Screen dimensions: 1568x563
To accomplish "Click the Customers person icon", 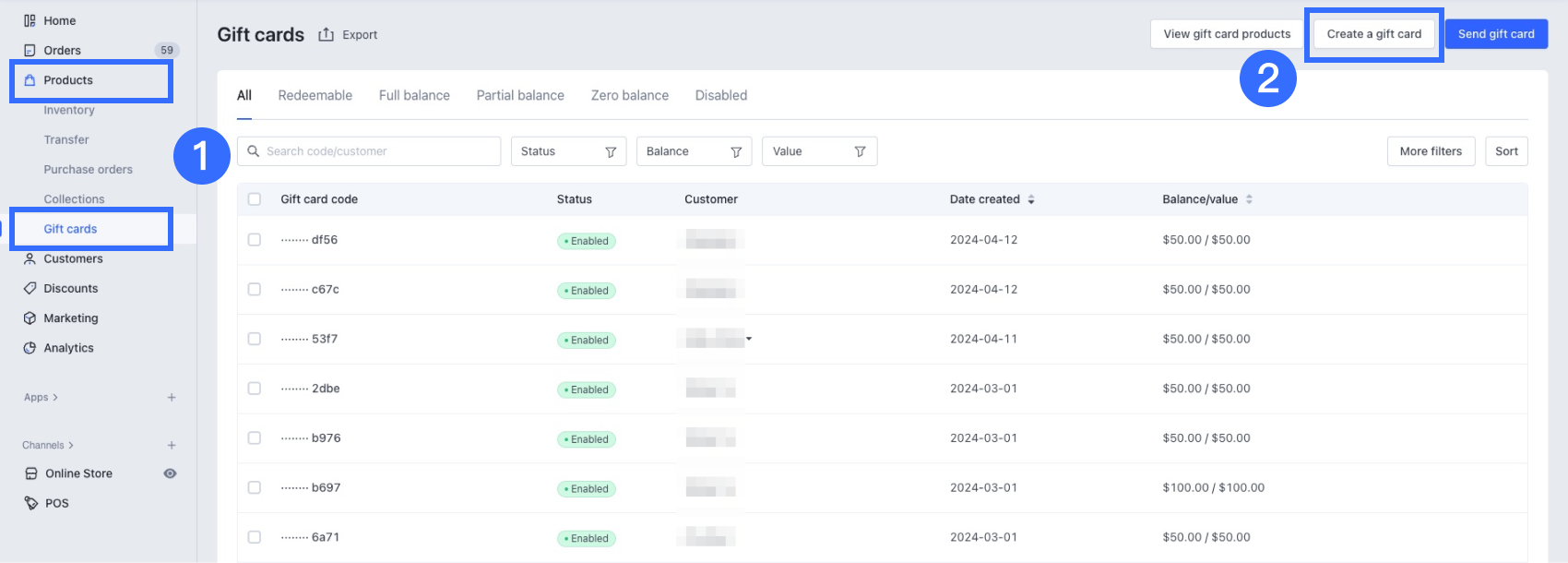I will [30, 259].
